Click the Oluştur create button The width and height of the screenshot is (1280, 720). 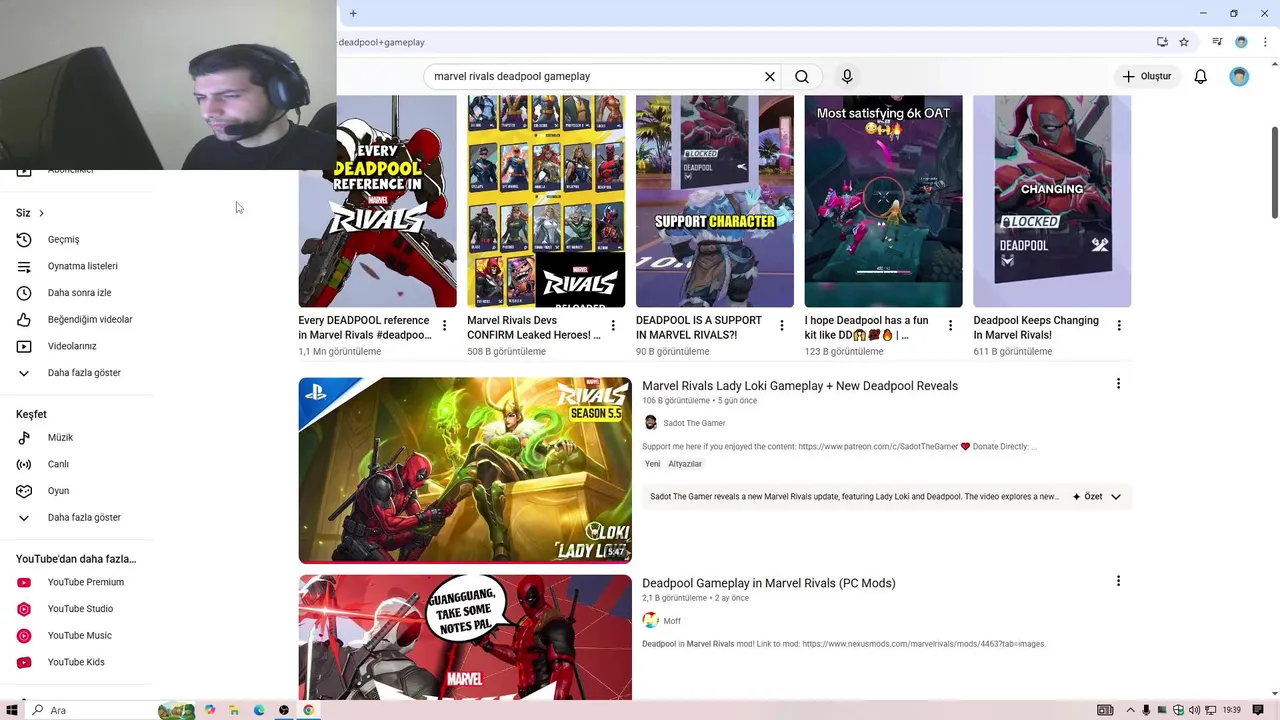(x=1146, y=76)
